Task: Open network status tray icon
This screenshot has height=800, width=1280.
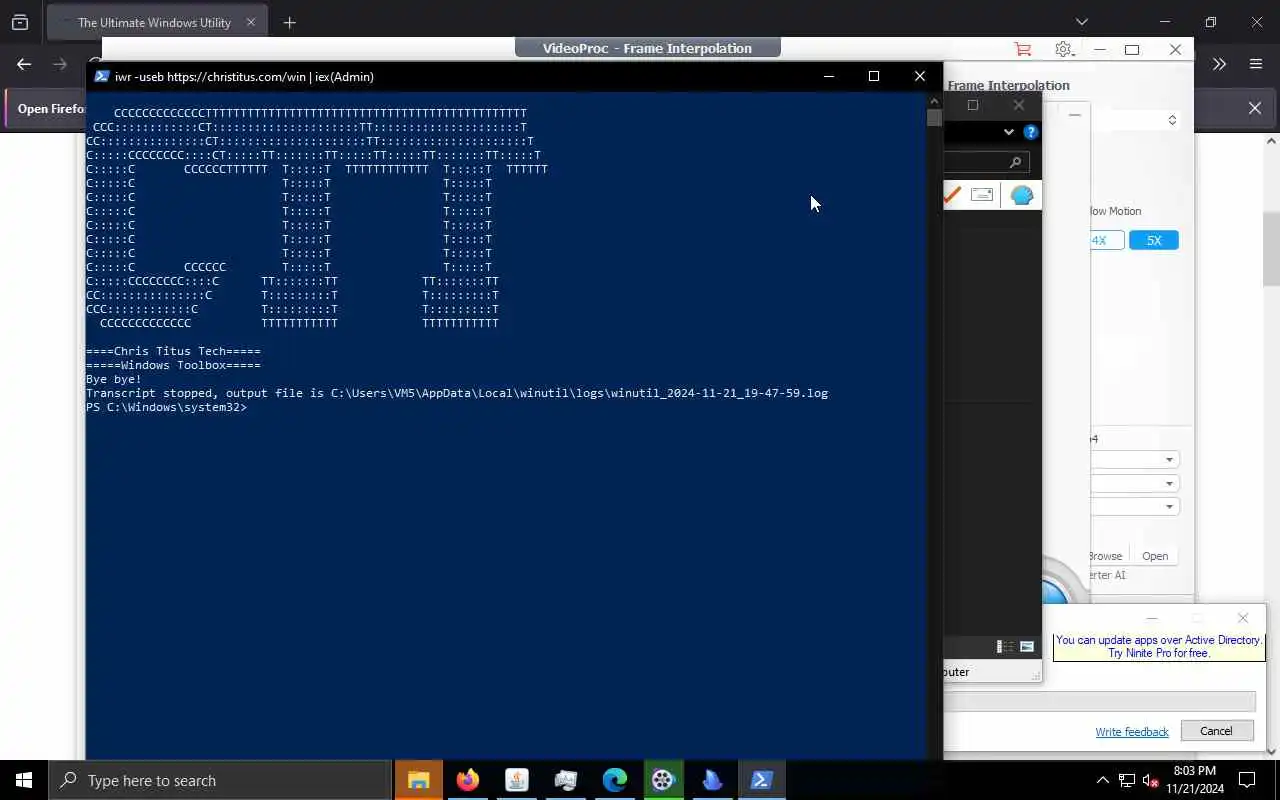Action: click(x=1127, y=780)
